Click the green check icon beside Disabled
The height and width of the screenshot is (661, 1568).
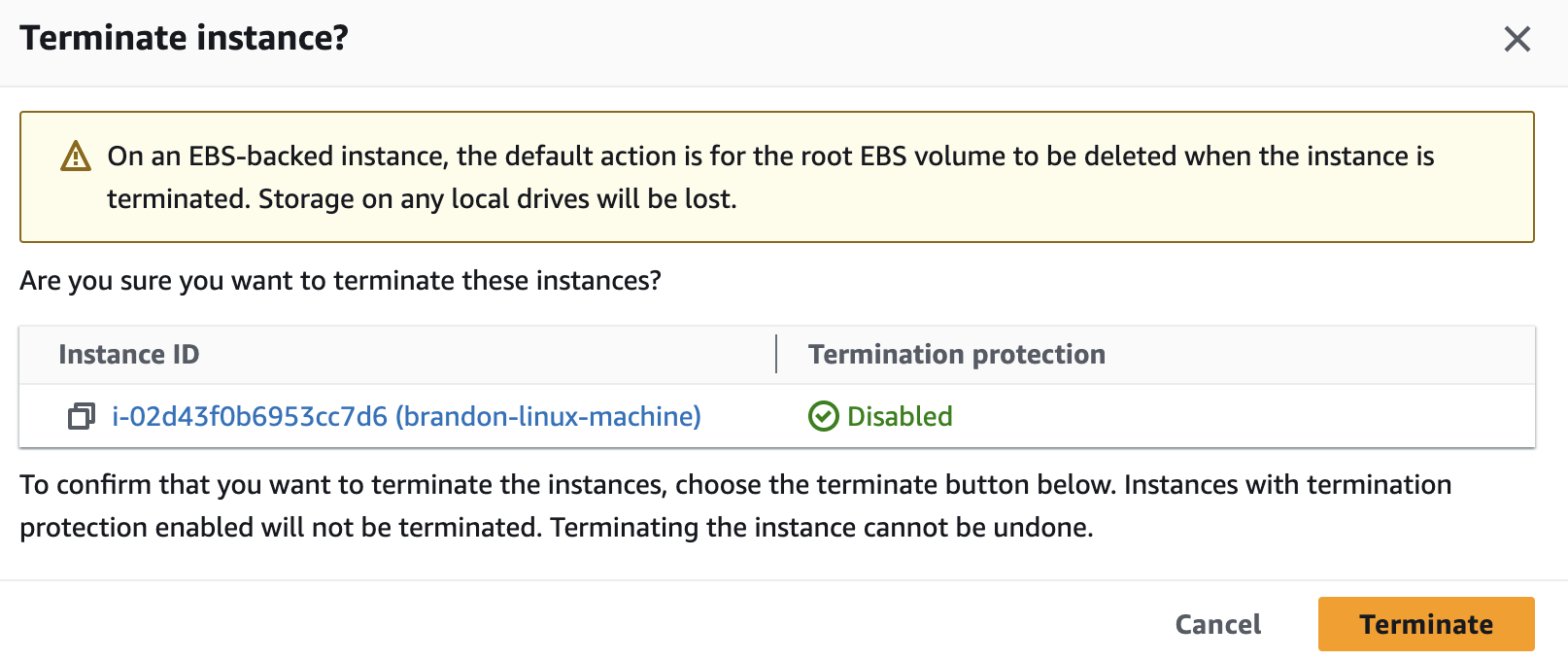823,416
